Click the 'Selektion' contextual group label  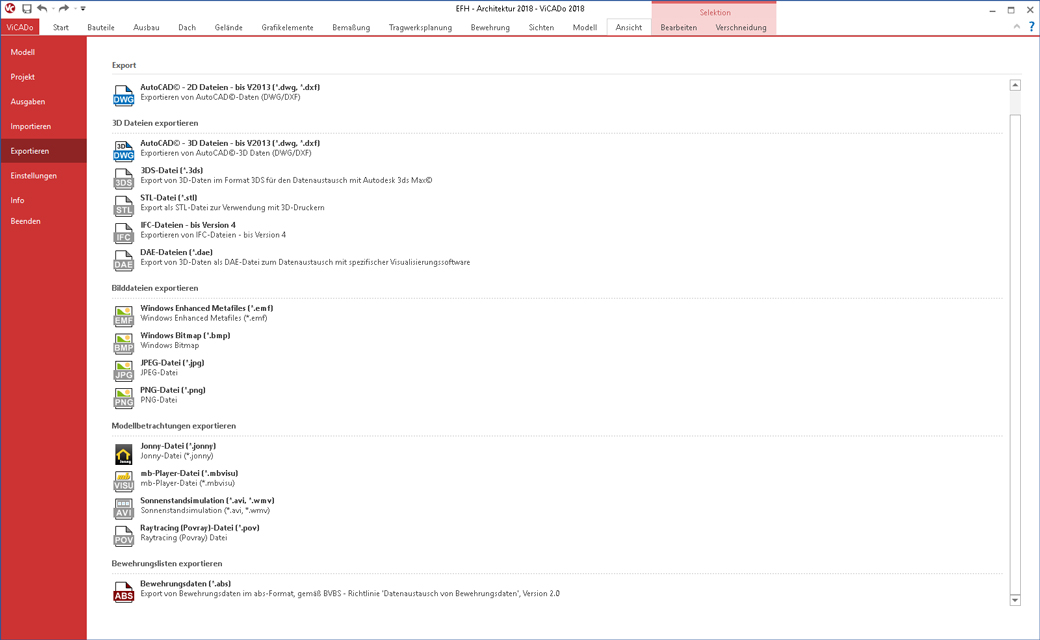[x=715, y=12]
